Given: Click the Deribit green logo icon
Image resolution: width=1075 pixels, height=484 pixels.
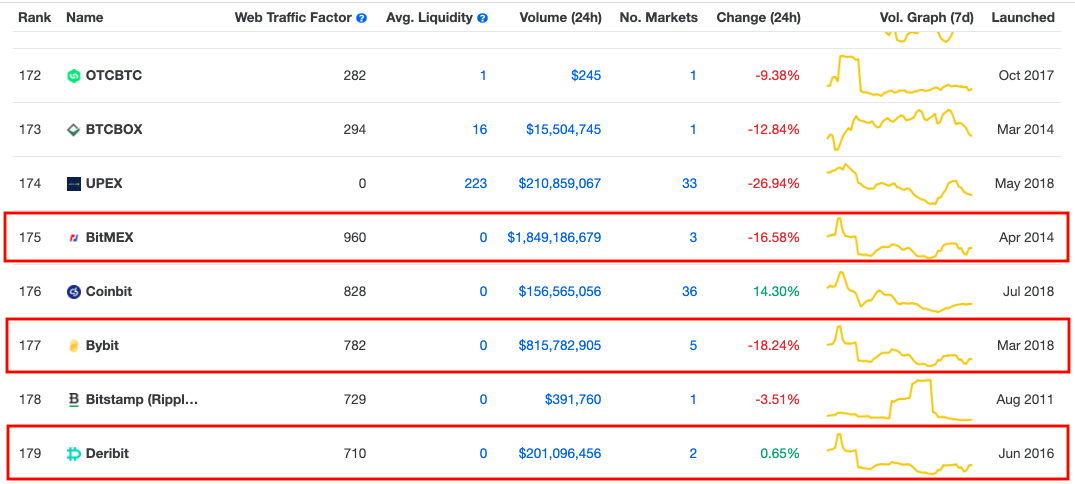Looking at the screenshot, I should tap(73, 454).
